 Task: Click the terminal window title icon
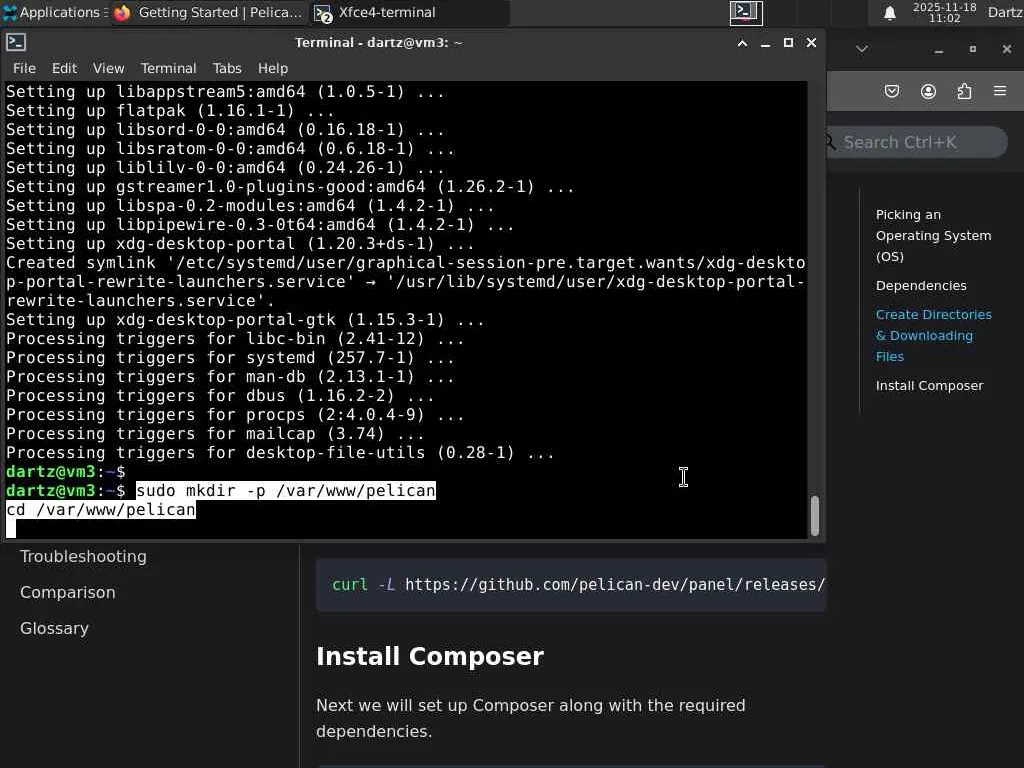(x=16, y=42)
